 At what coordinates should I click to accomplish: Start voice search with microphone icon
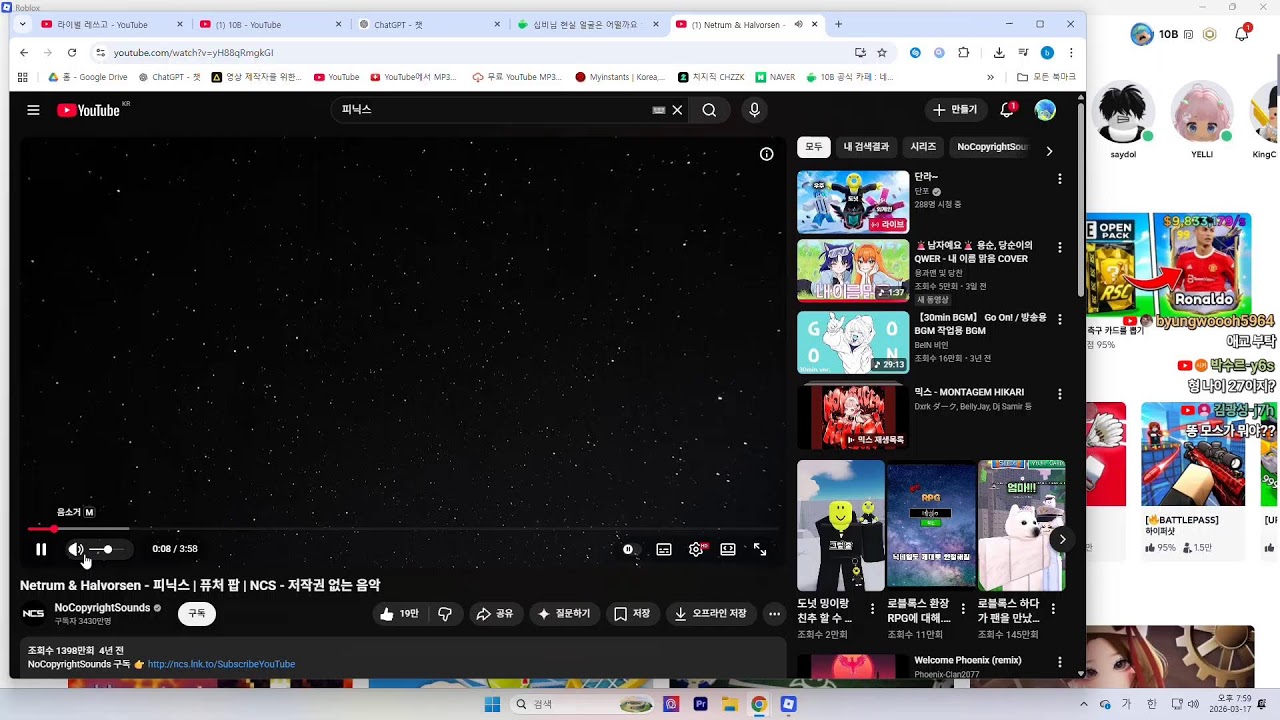(754, 110)
